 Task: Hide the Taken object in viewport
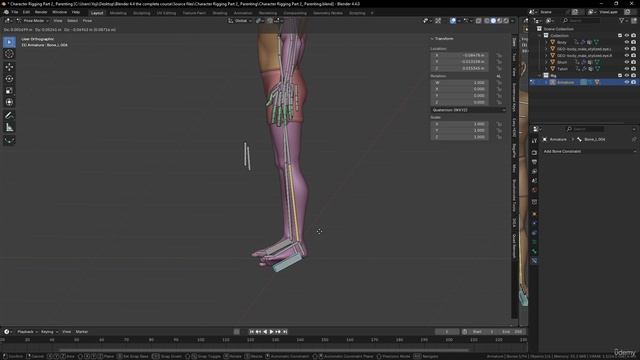627,69
